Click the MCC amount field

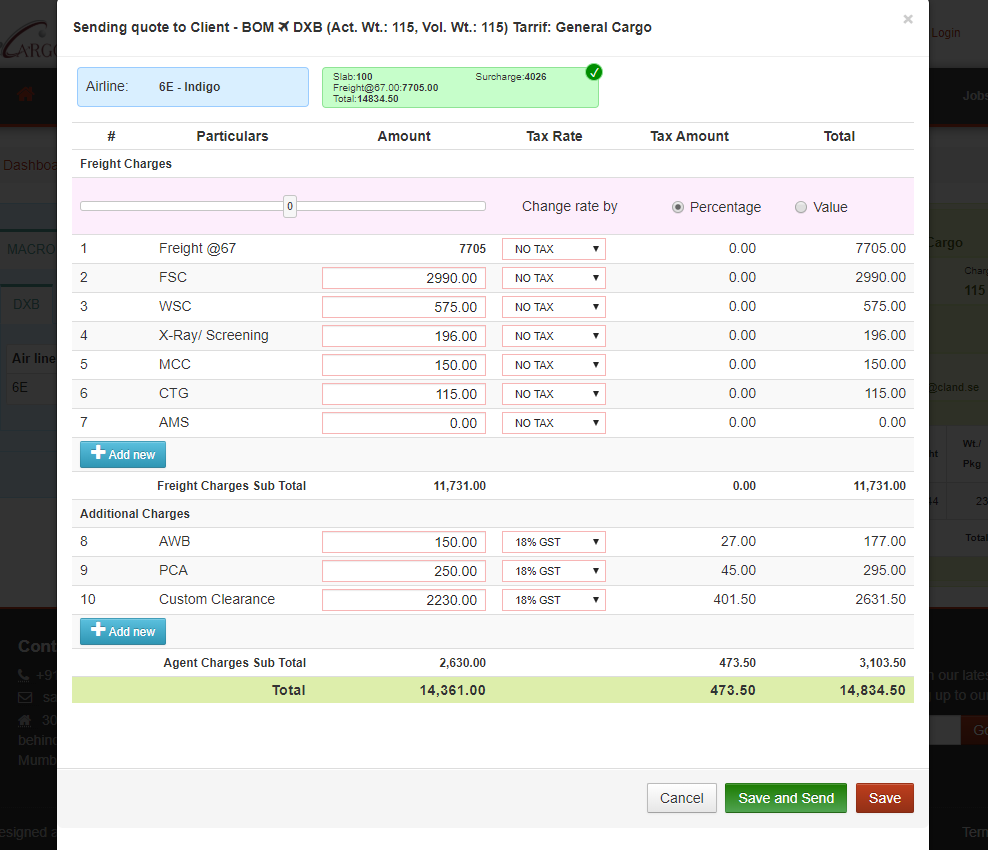pos(404,365)
